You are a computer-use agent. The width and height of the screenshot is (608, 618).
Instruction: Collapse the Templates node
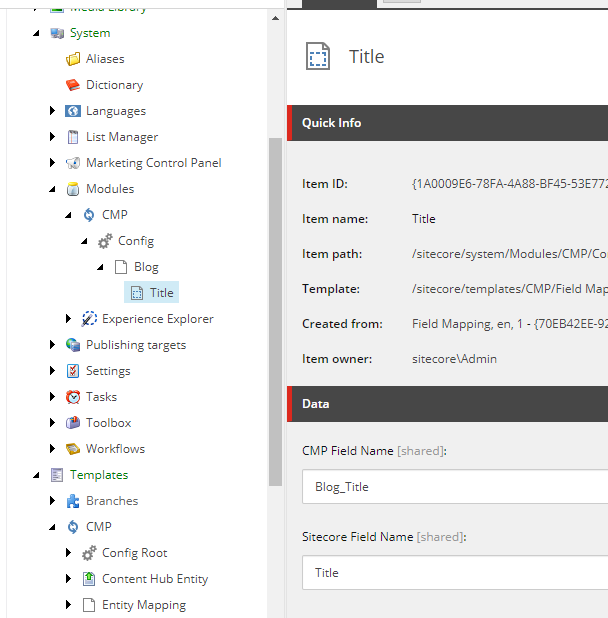click(x=36, y=476)
